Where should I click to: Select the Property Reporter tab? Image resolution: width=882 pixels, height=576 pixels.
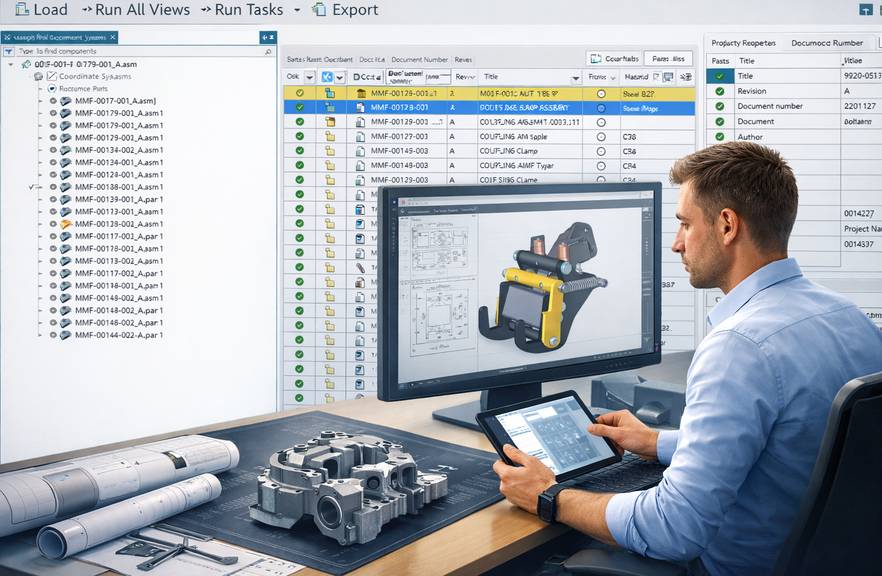click(x=744, y=43)
